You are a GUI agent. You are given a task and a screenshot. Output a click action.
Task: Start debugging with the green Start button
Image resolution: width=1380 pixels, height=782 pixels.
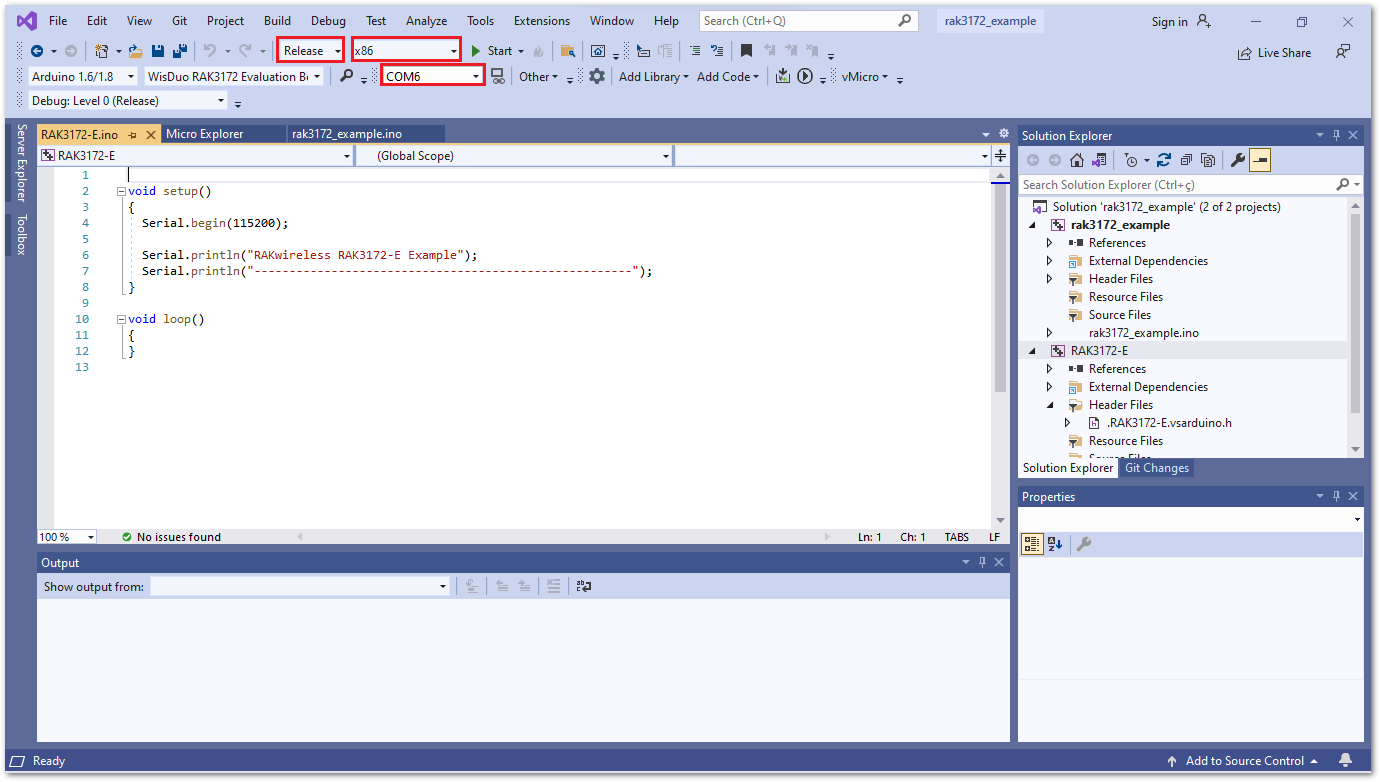tap(491, 51)
